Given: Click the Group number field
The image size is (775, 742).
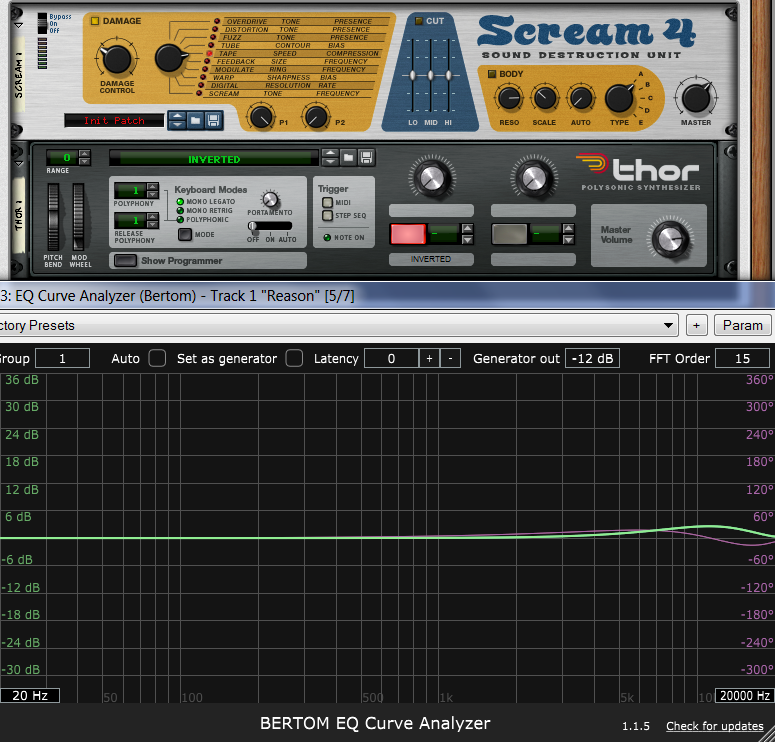Looking at the screenshot, I should pyautogui.click(x=62, y=358).
